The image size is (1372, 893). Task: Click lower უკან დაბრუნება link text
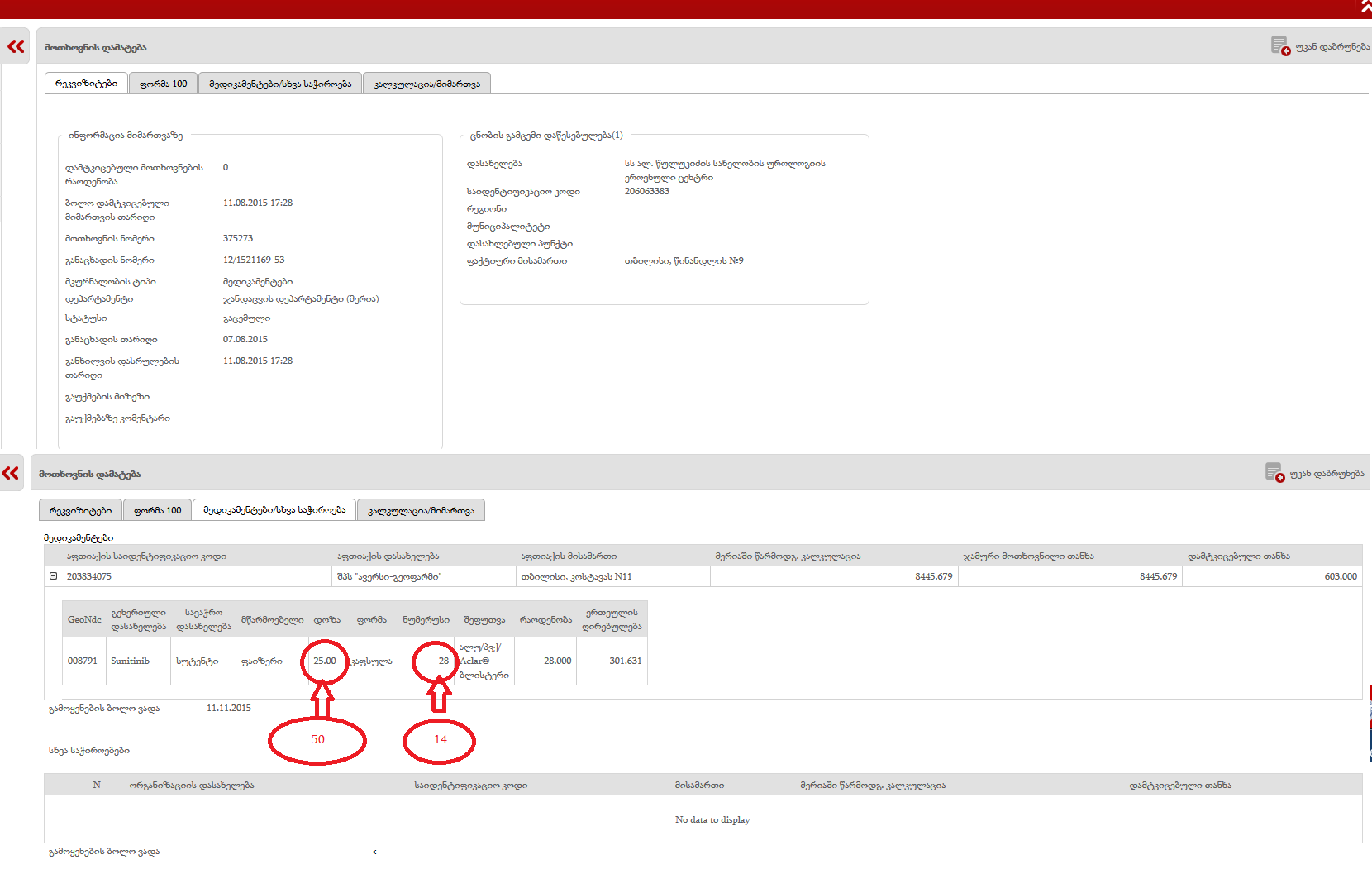1327,474
